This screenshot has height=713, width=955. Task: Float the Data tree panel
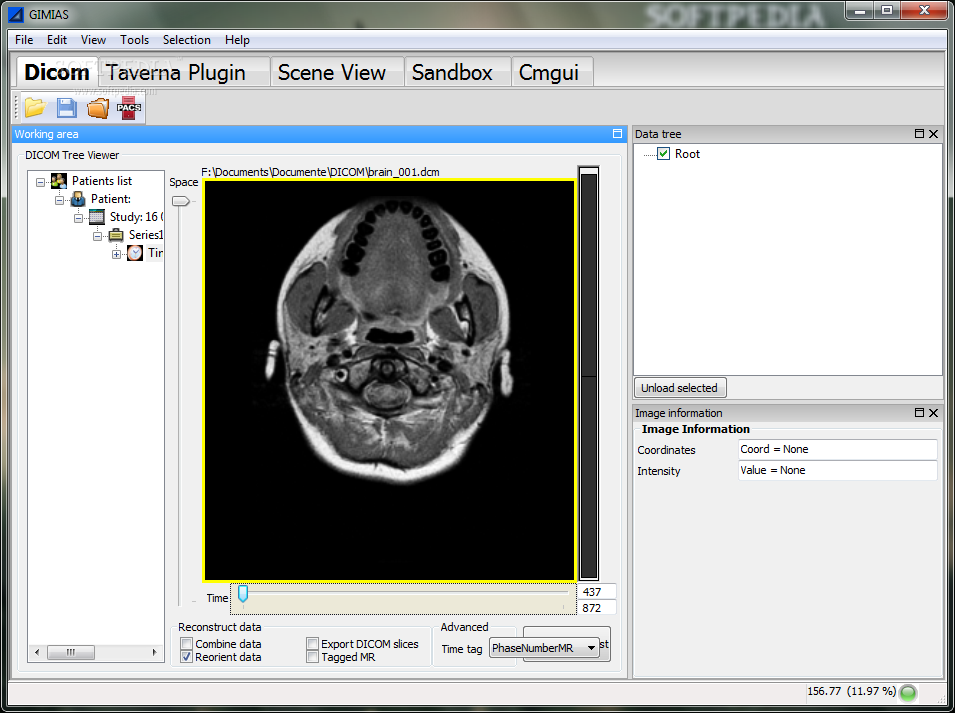(919, 133)
